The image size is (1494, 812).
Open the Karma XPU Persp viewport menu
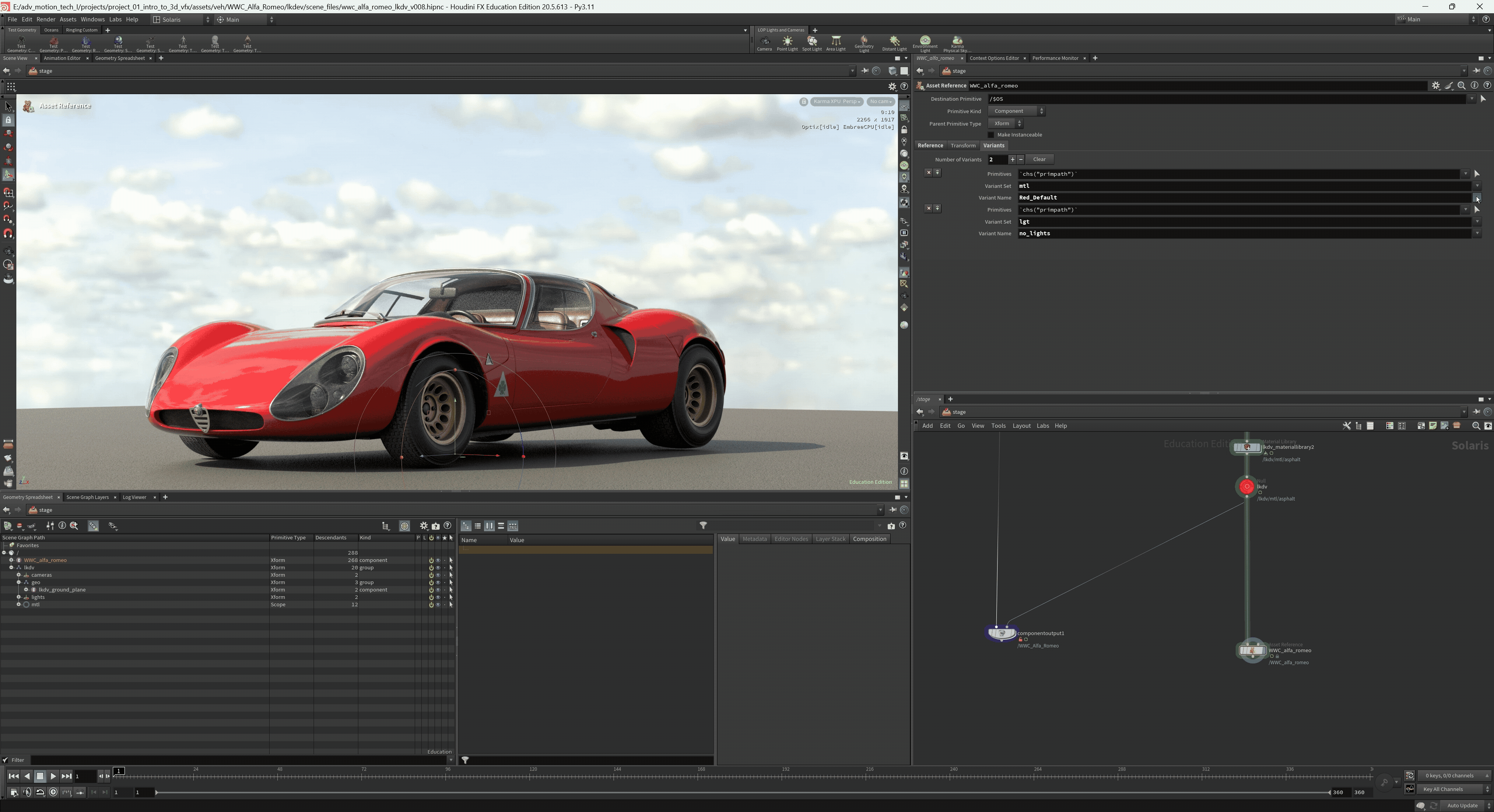coord(836,101)
